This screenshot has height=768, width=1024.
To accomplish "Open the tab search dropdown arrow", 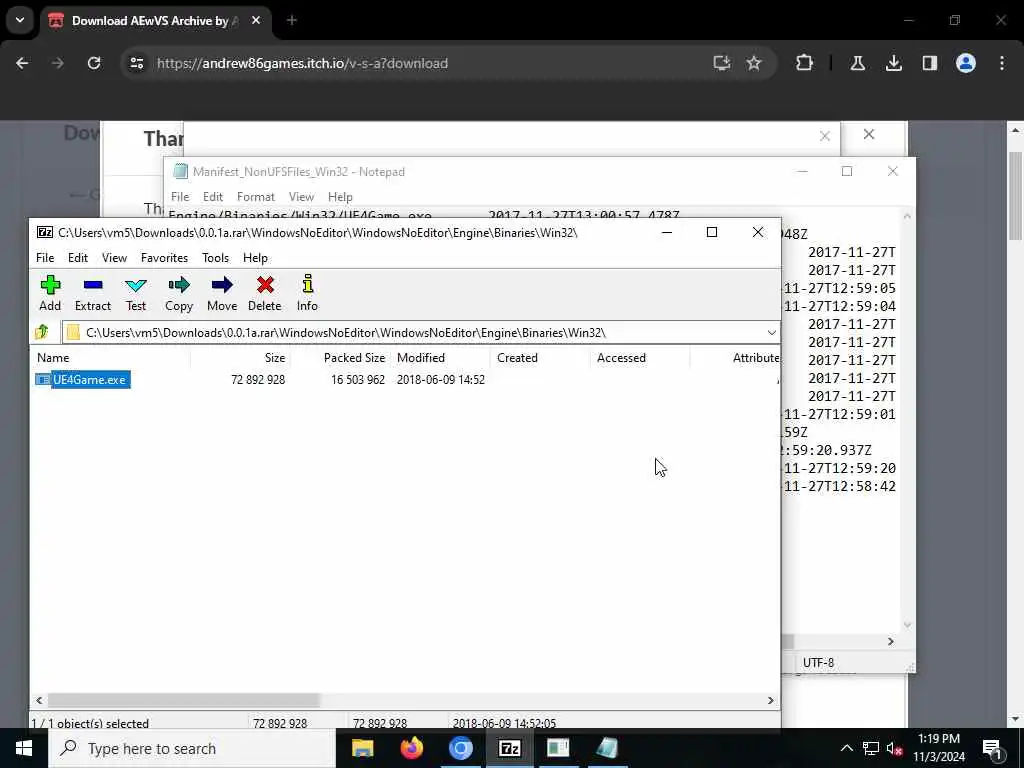I will pos(20,20).
